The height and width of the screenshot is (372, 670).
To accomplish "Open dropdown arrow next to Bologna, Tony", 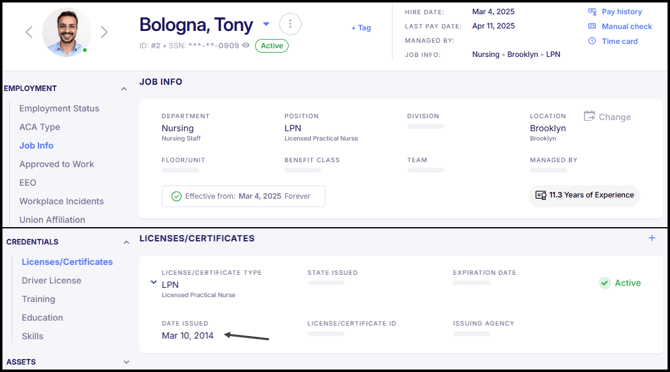I will pyautogui.click(x=266, y=24).
